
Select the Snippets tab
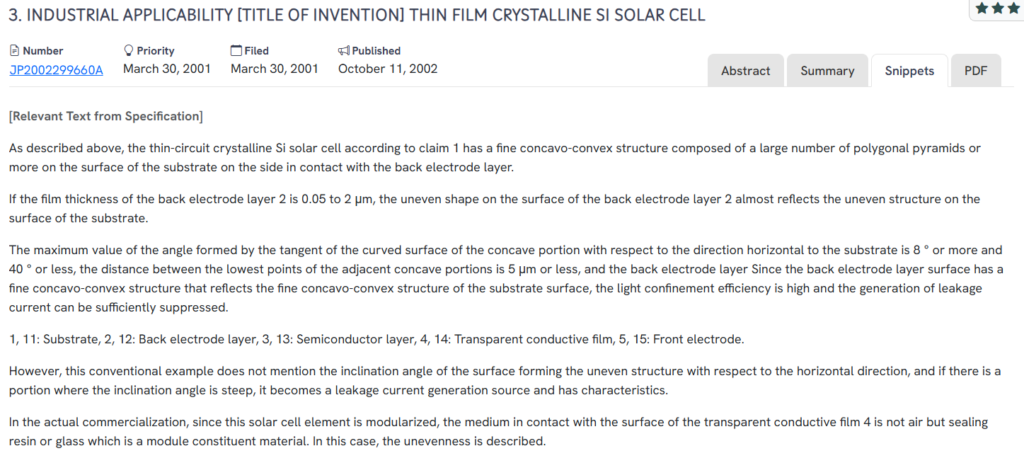[909, 71]
